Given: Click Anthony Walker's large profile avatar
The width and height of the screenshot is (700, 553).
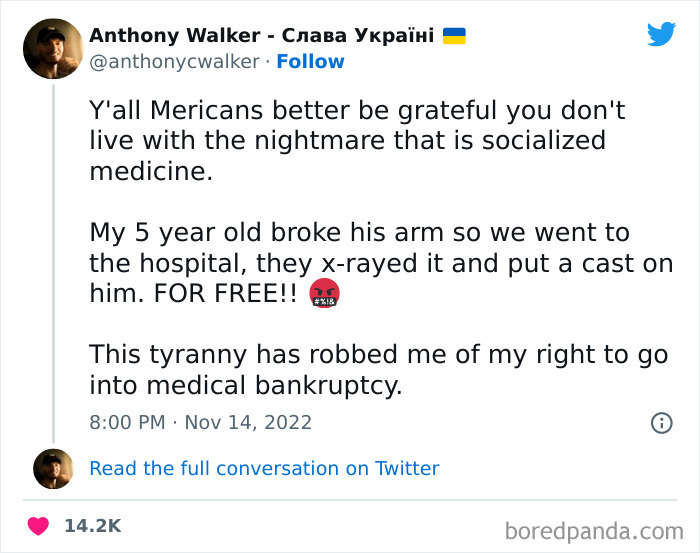Looking at the screenshot, I should pos(52,48).
